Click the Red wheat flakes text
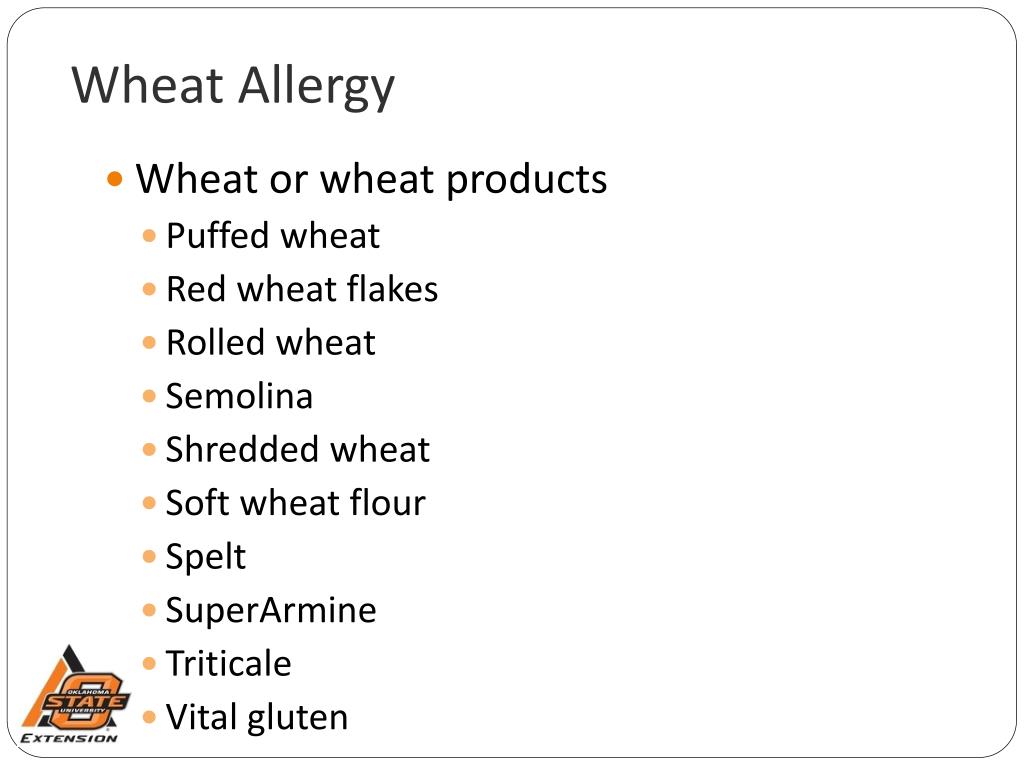1024x768 pixels. (x=302, y=289)
